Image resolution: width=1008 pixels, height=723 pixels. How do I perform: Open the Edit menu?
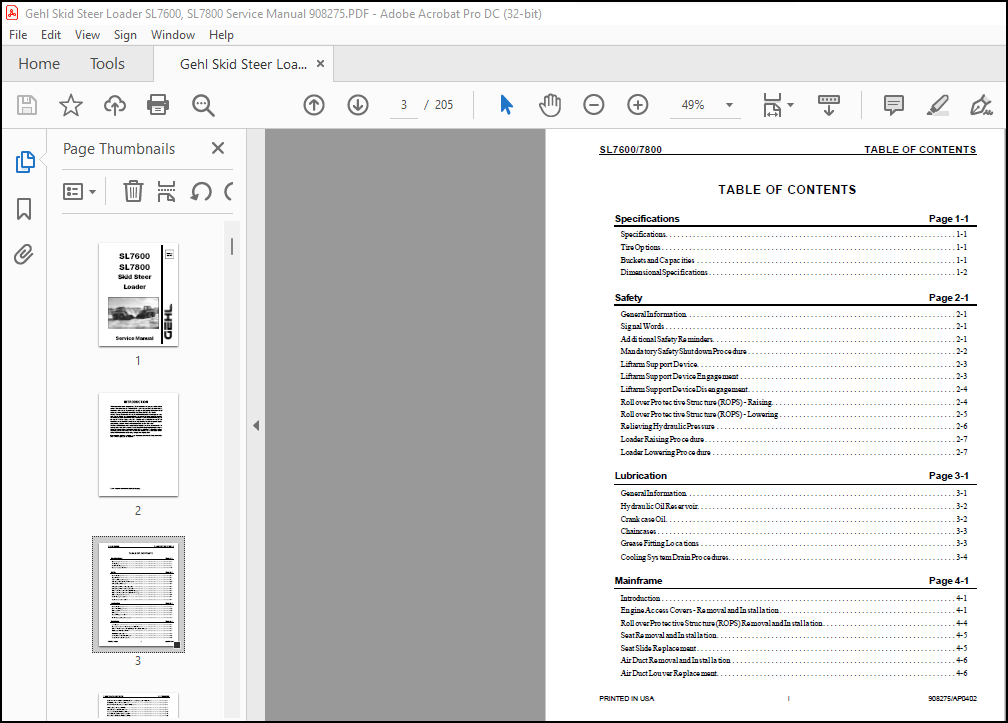coord(51,35)
